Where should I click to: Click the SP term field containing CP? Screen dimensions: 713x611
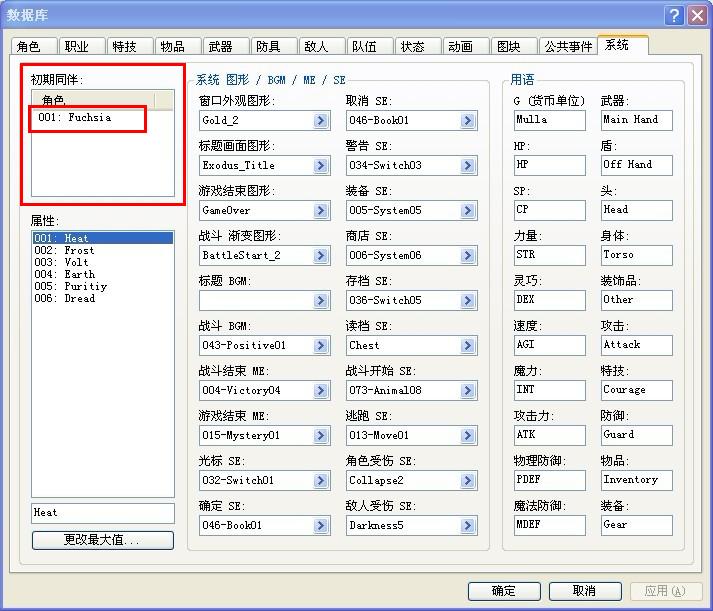click(550, 210)
